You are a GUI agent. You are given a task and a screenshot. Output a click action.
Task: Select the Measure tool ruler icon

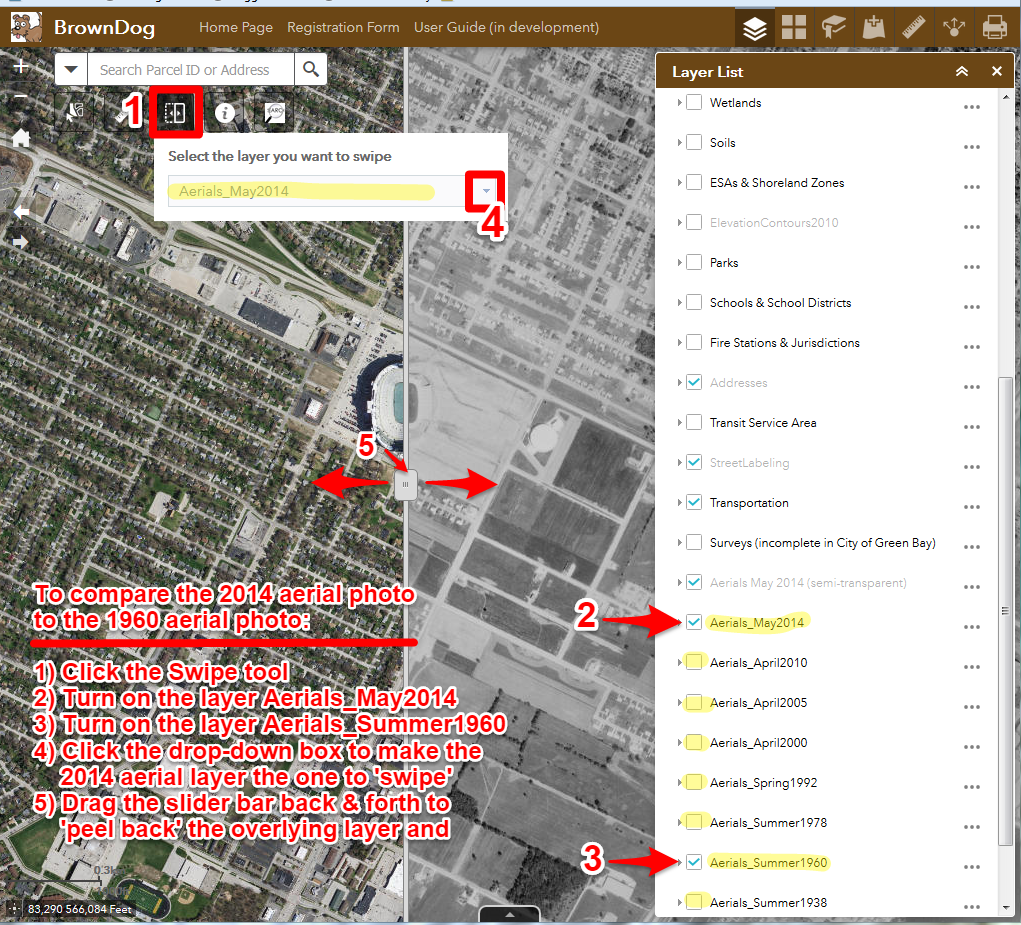click(914, 27)
